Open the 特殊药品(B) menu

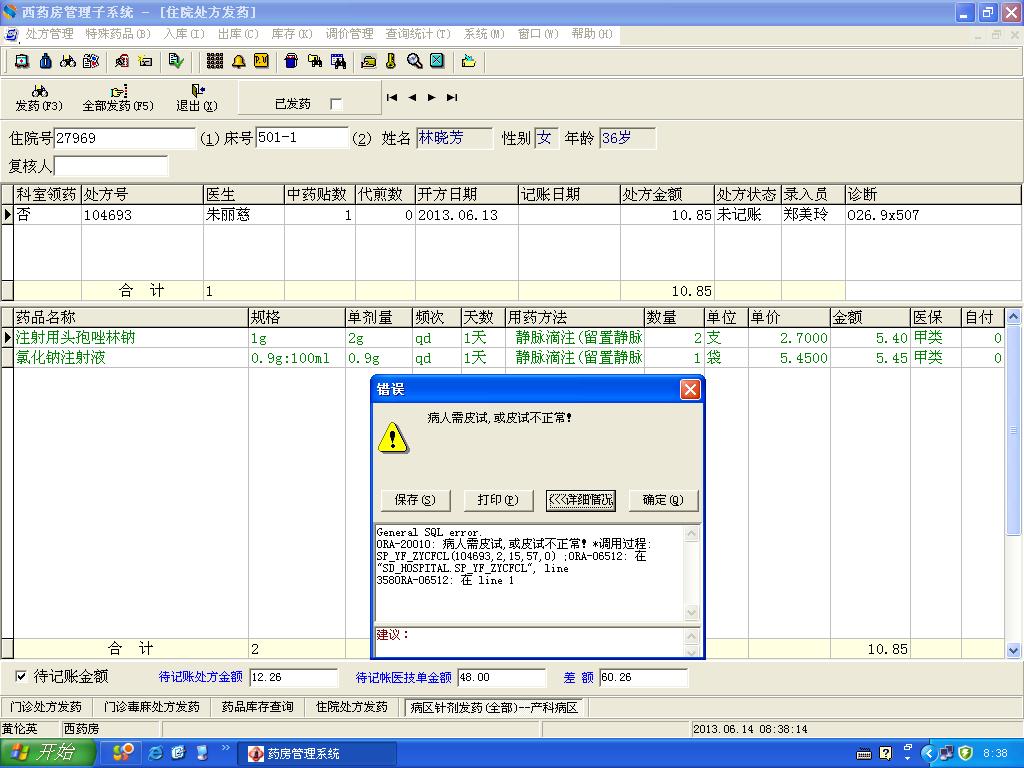[118, 34]
